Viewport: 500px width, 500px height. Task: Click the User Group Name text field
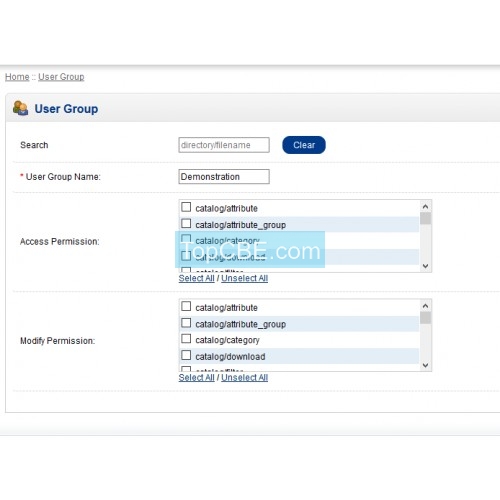(x=224, y=177)
